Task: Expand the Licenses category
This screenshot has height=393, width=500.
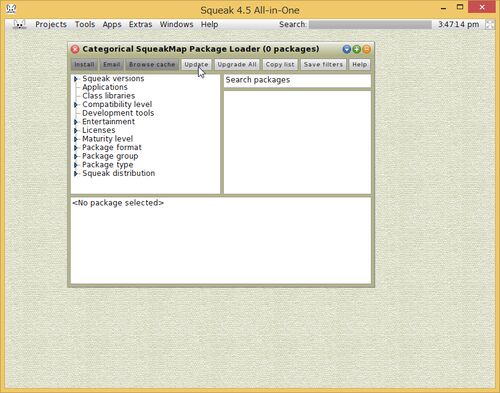Action: (76, 131)
